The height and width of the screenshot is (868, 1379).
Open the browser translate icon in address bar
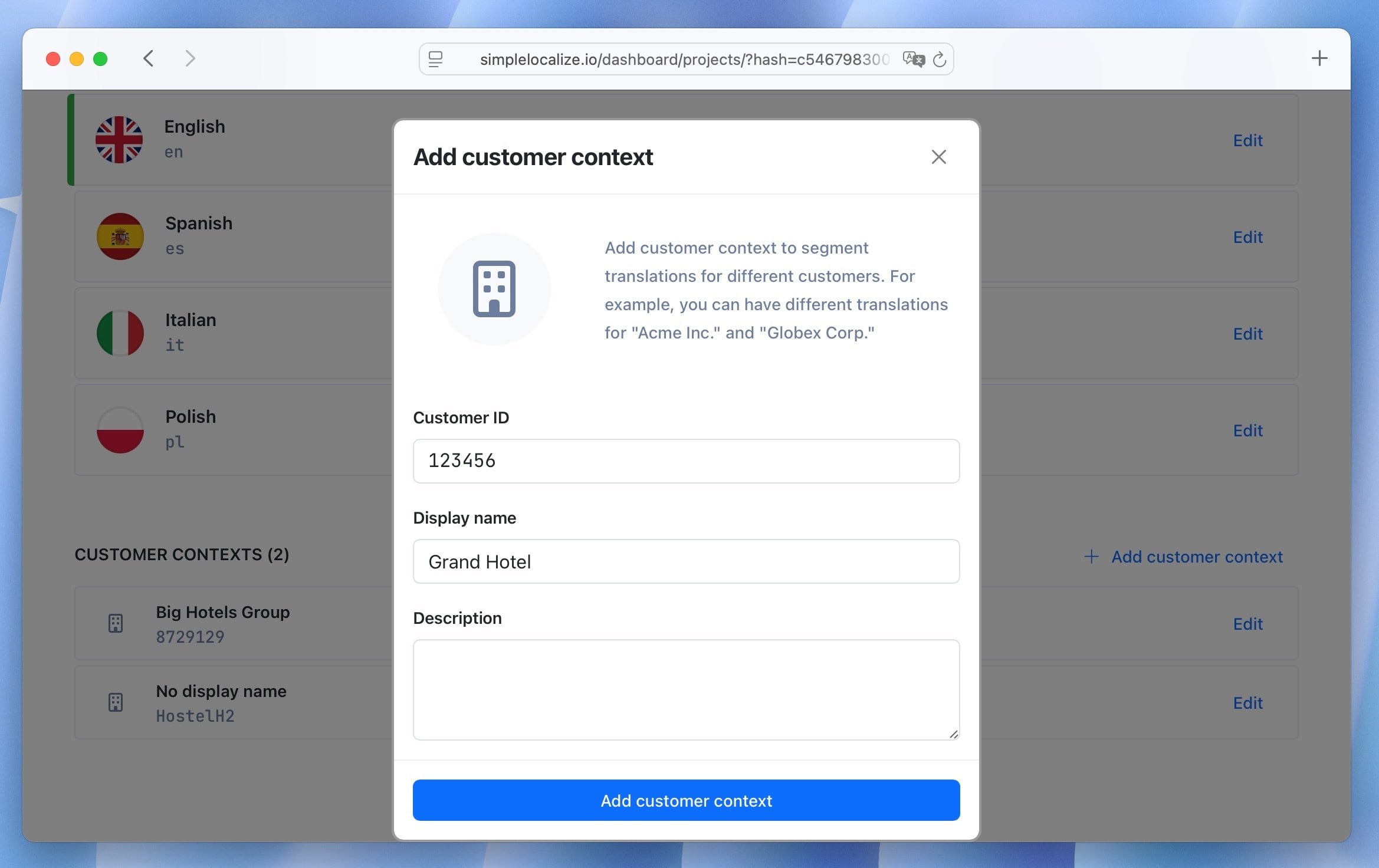[x=914, y=58]
